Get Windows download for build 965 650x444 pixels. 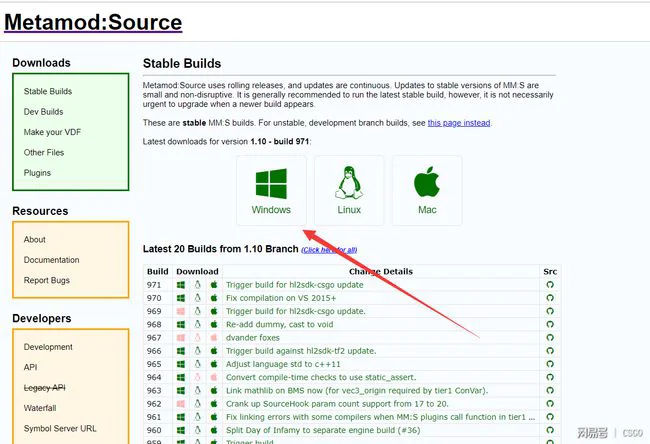tap(181, 364)
